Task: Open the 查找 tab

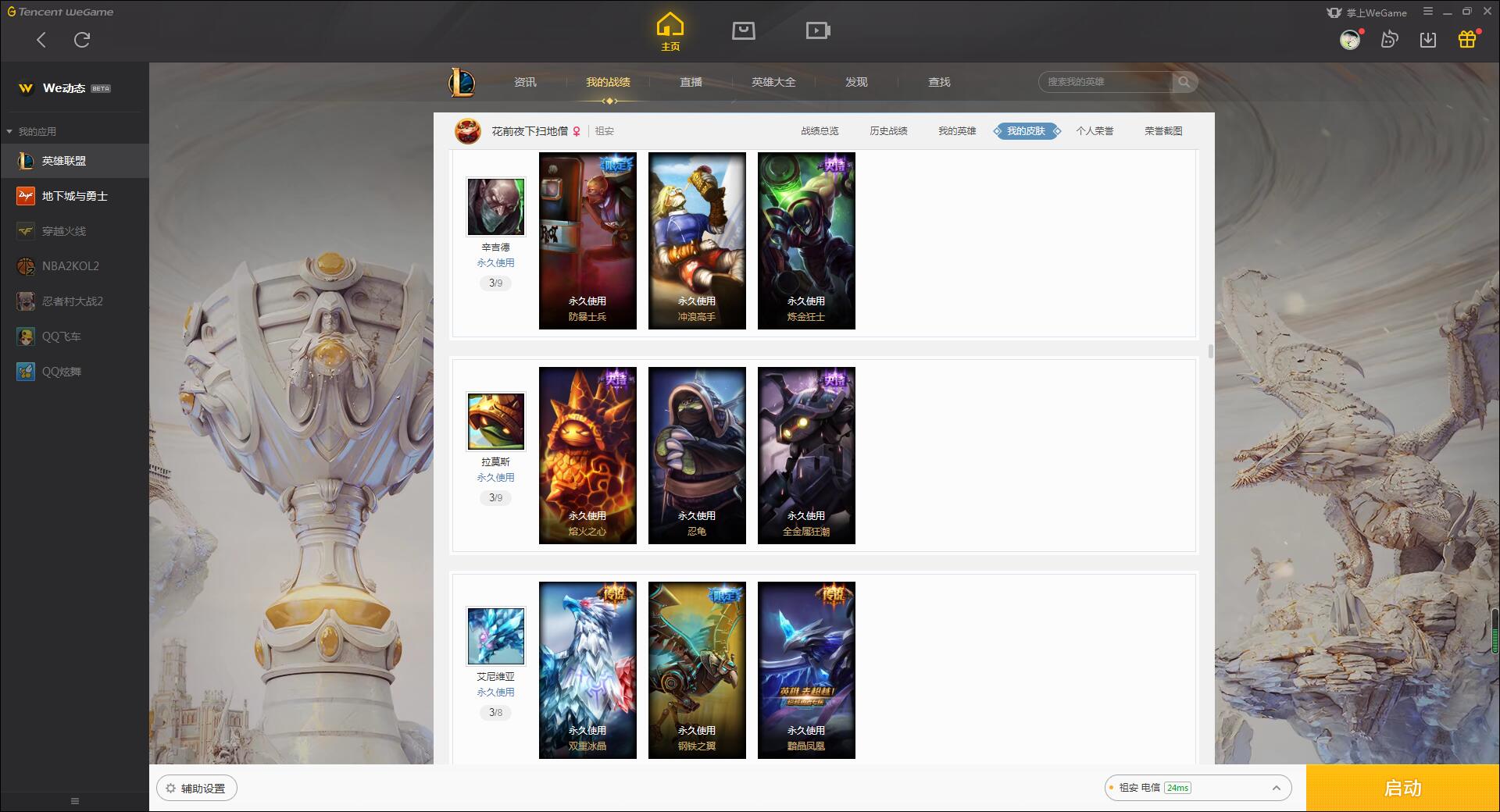Action: (x=939, y=82)
